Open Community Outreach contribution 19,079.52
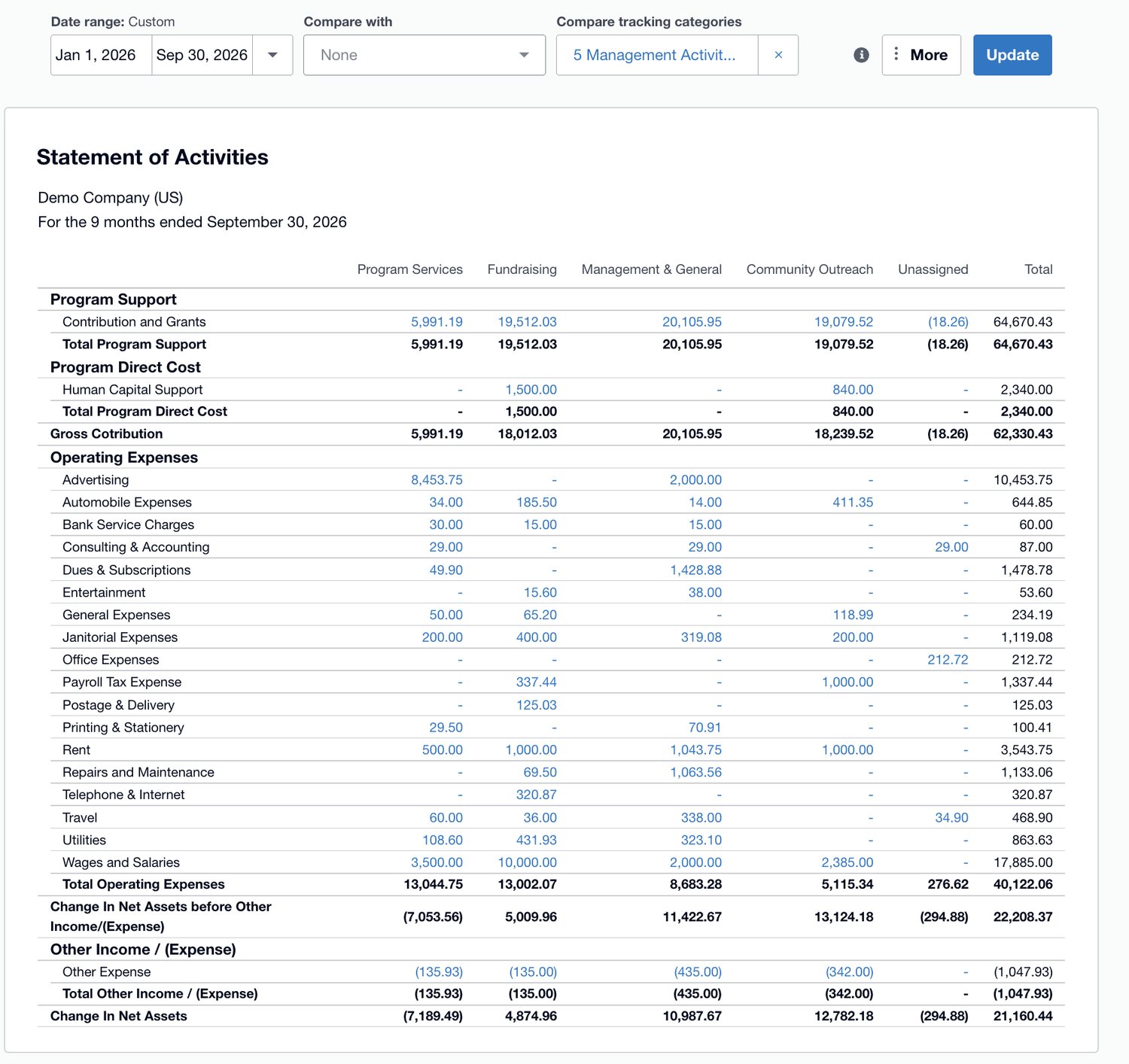Viewport: 1129px width, 1064px height. pyautogui.click(x=844, y=322)
